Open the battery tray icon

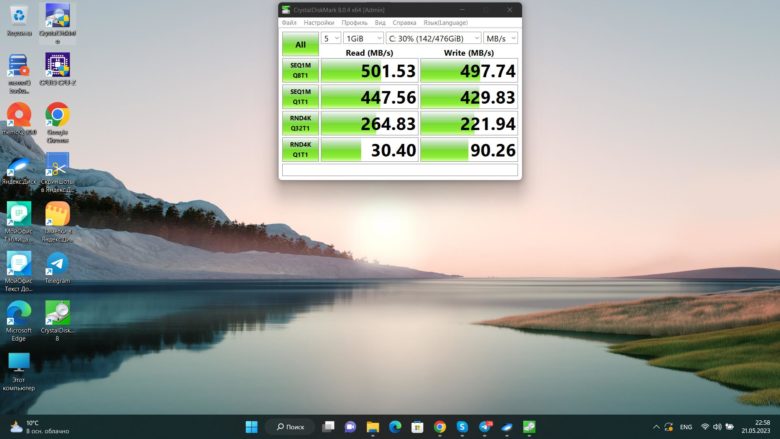(730, 427)
